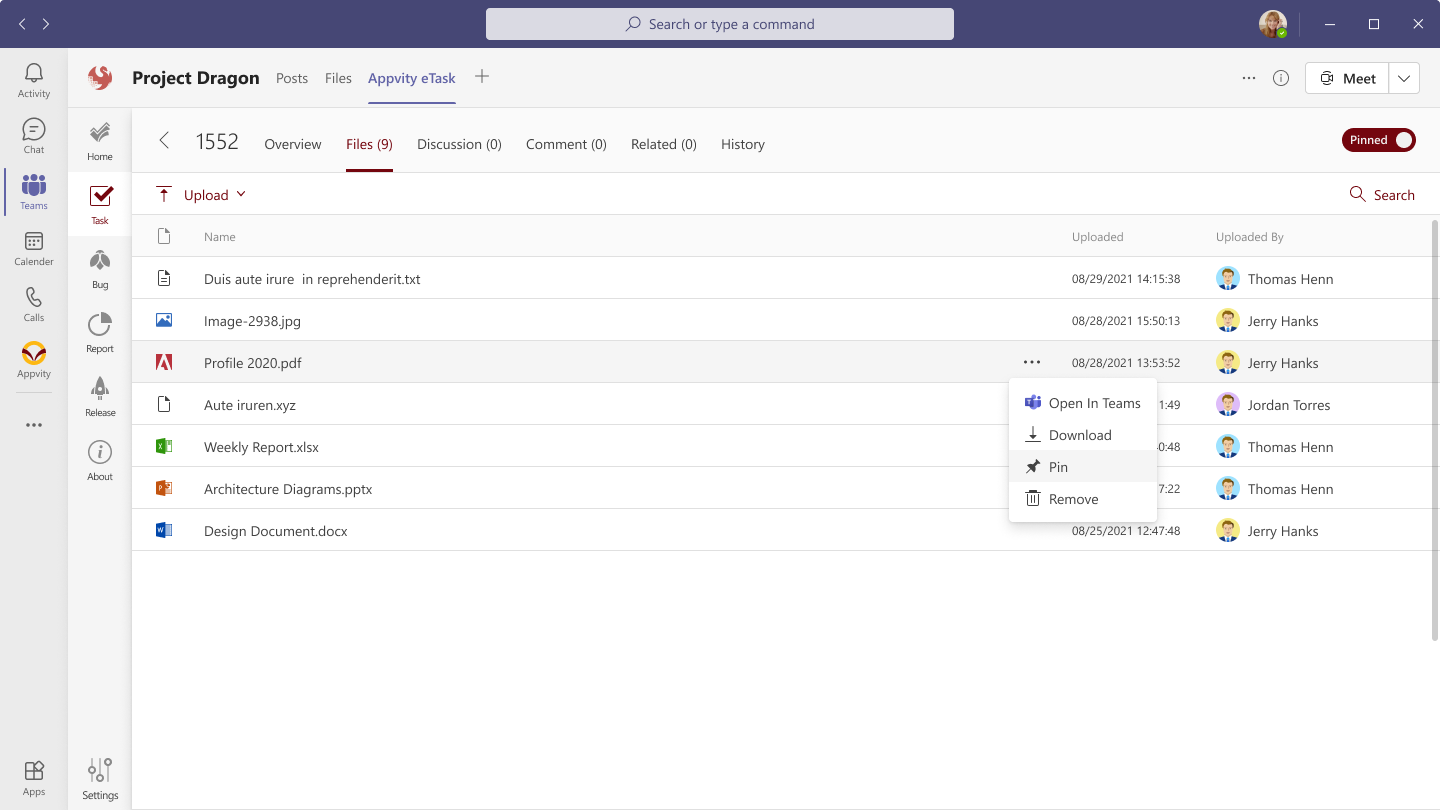
Task: Expand the Meet button dropdown chevron
Action: (x=1404, y=77)
